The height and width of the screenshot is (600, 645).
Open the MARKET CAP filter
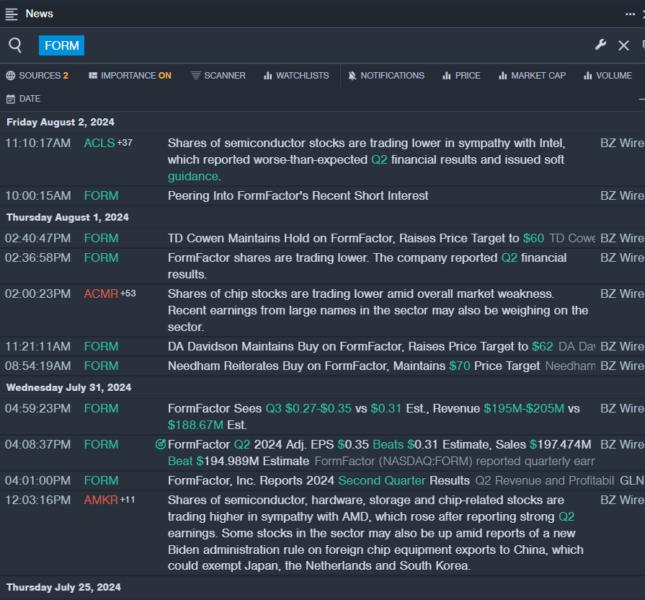pos(532,76)
